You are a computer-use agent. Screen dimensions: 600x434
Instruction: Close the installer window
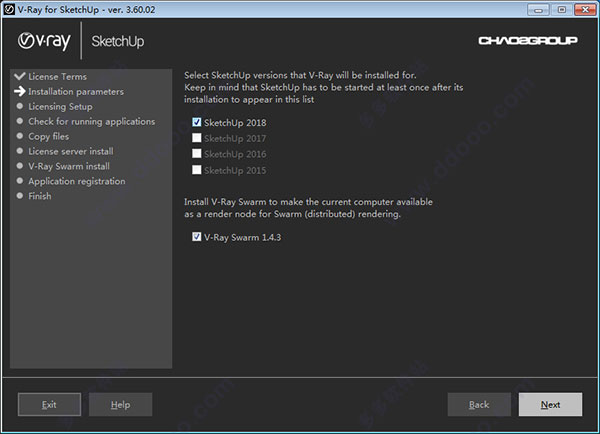[x=585, y=10]
